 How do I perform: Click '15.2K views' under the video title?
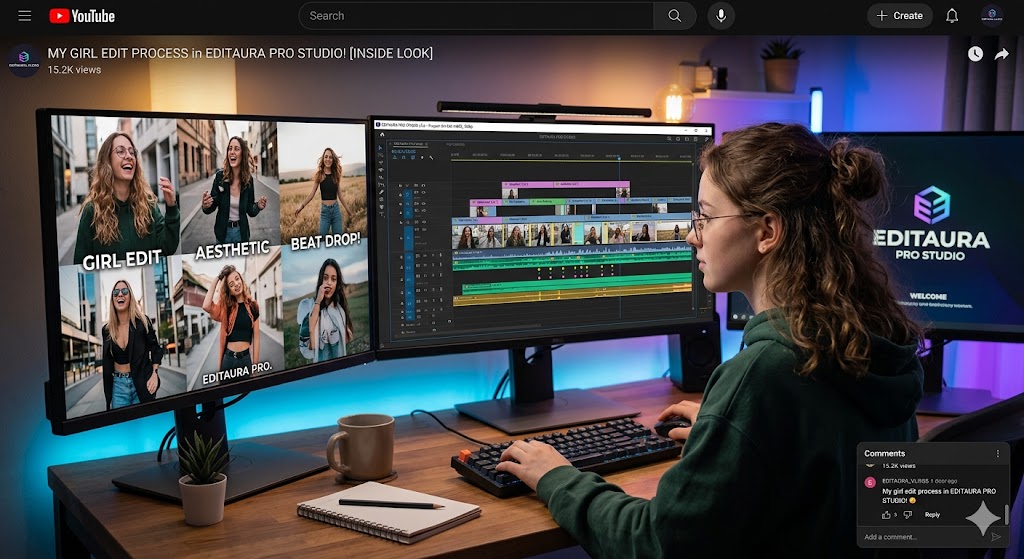point(74,70)
